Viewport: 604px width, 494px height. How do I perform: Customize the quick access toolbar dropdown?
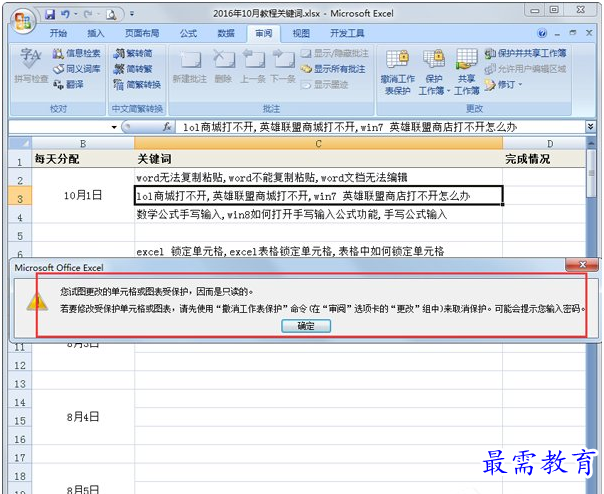[132, 14]
